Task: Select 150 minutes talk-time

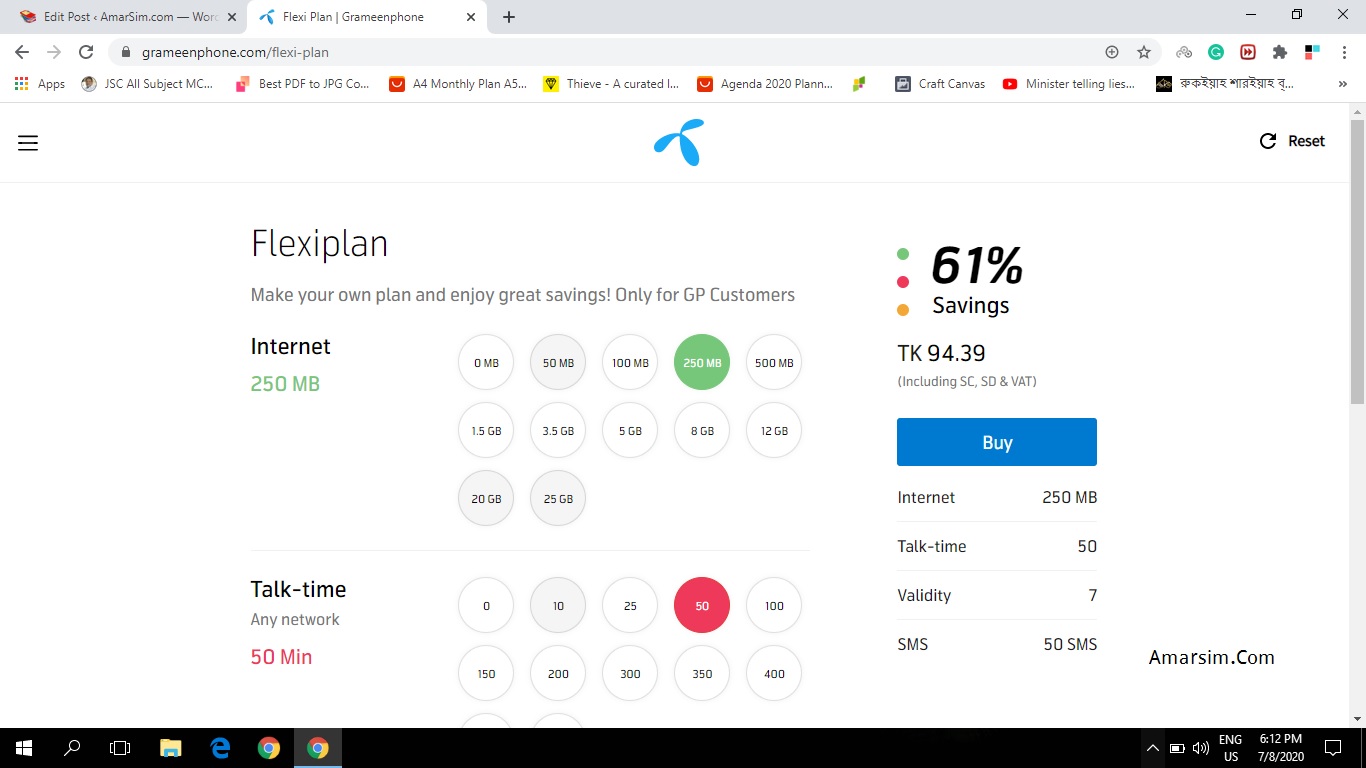Action: (x=486, y=673)
